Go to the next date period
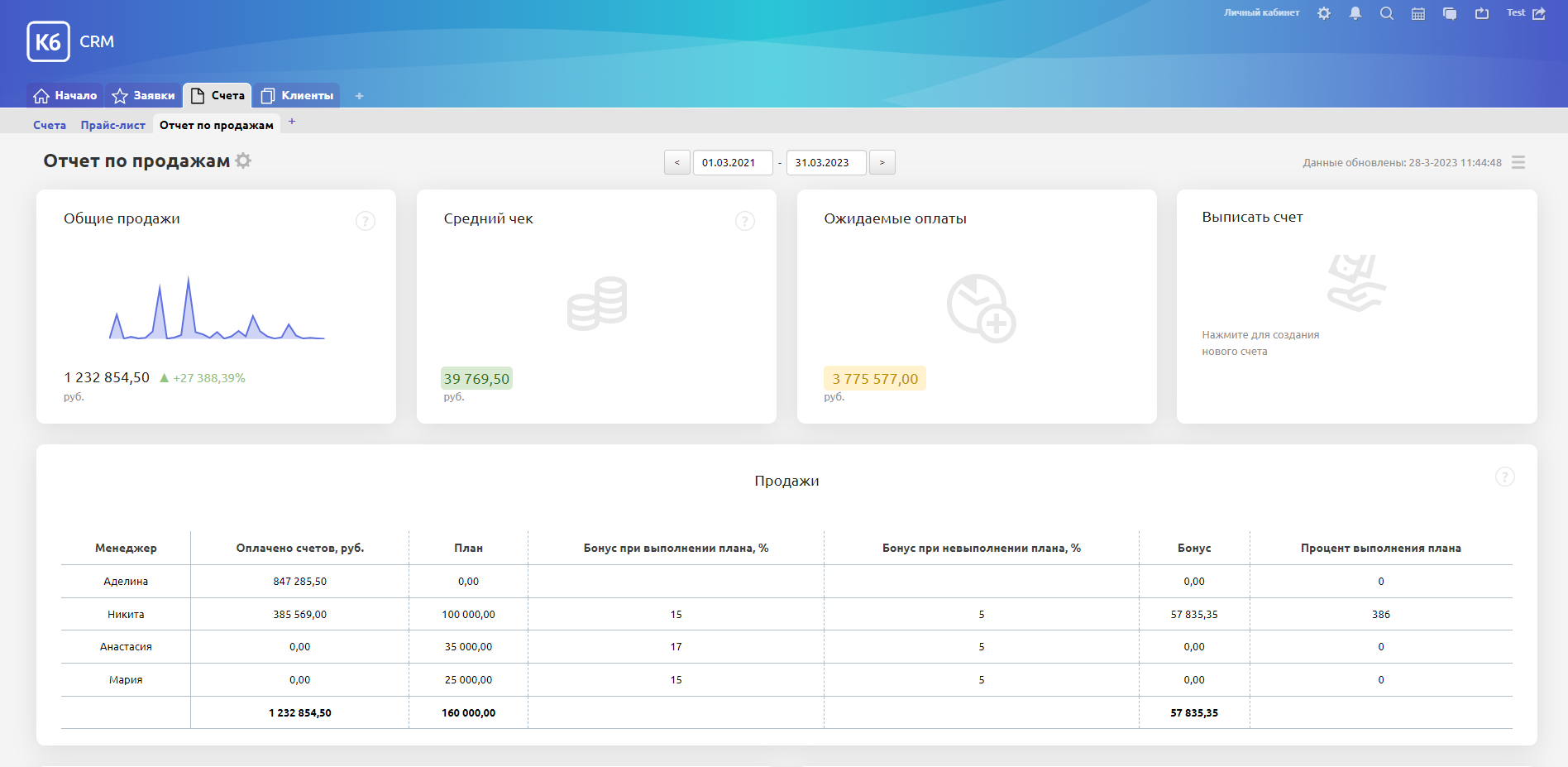The height and width of the screenshot is (767, 1568). (x=882, y=162)
